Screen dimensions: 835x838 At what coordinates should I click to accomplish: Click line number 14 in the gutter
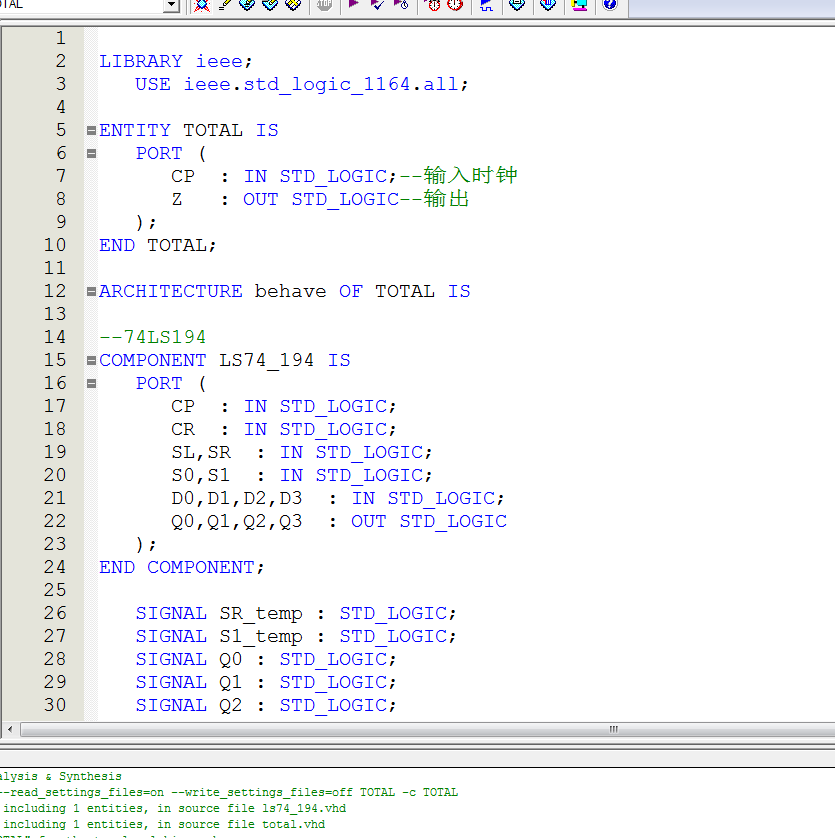pos(55,337)
